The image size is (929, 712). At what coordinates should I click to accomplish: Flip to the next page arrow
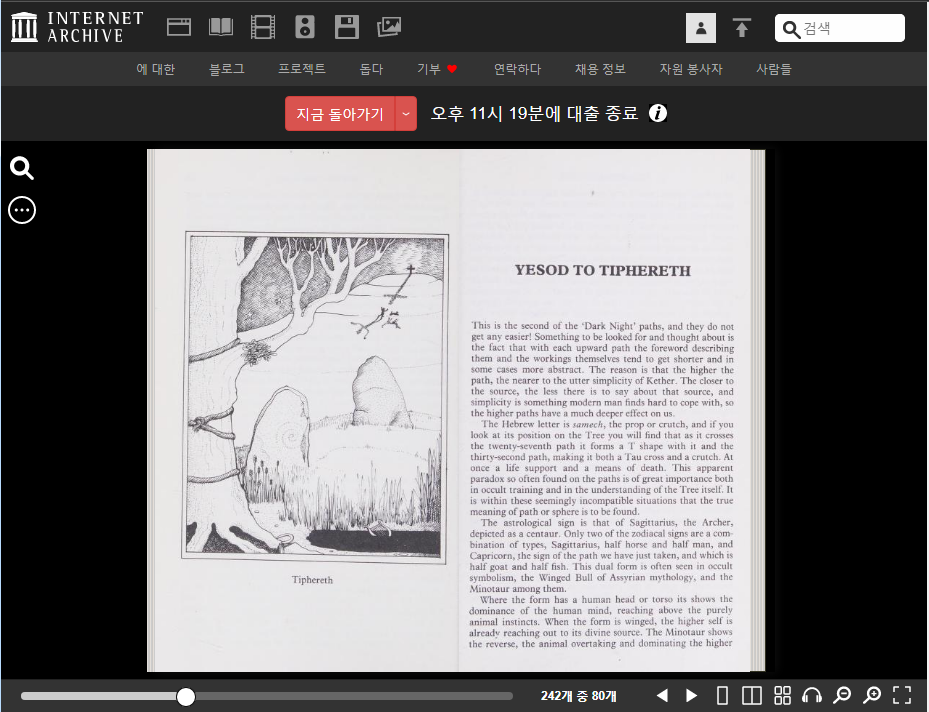tap(691, 695)
